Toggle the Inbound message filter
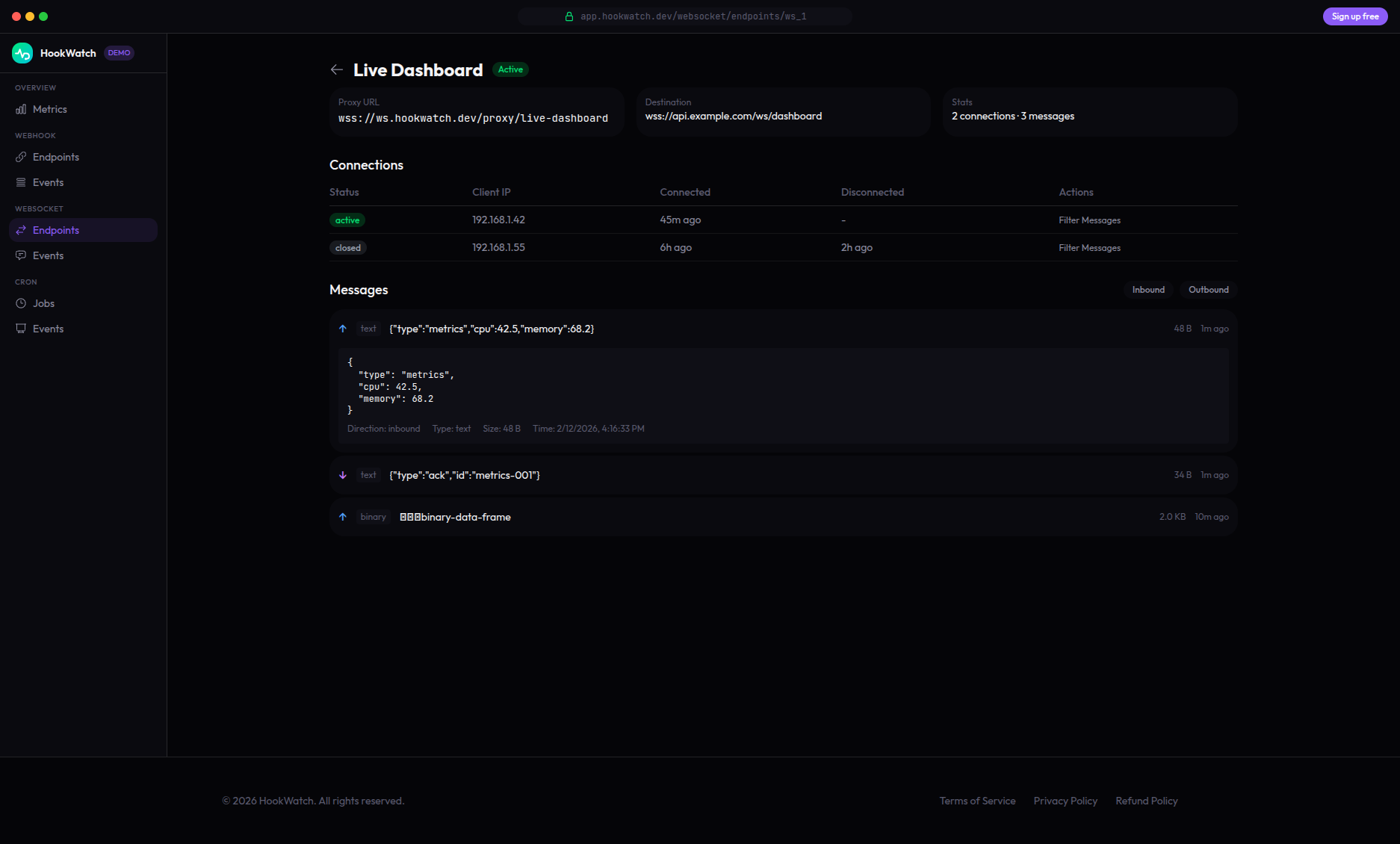The image size is (1400, 844). 1148,290
